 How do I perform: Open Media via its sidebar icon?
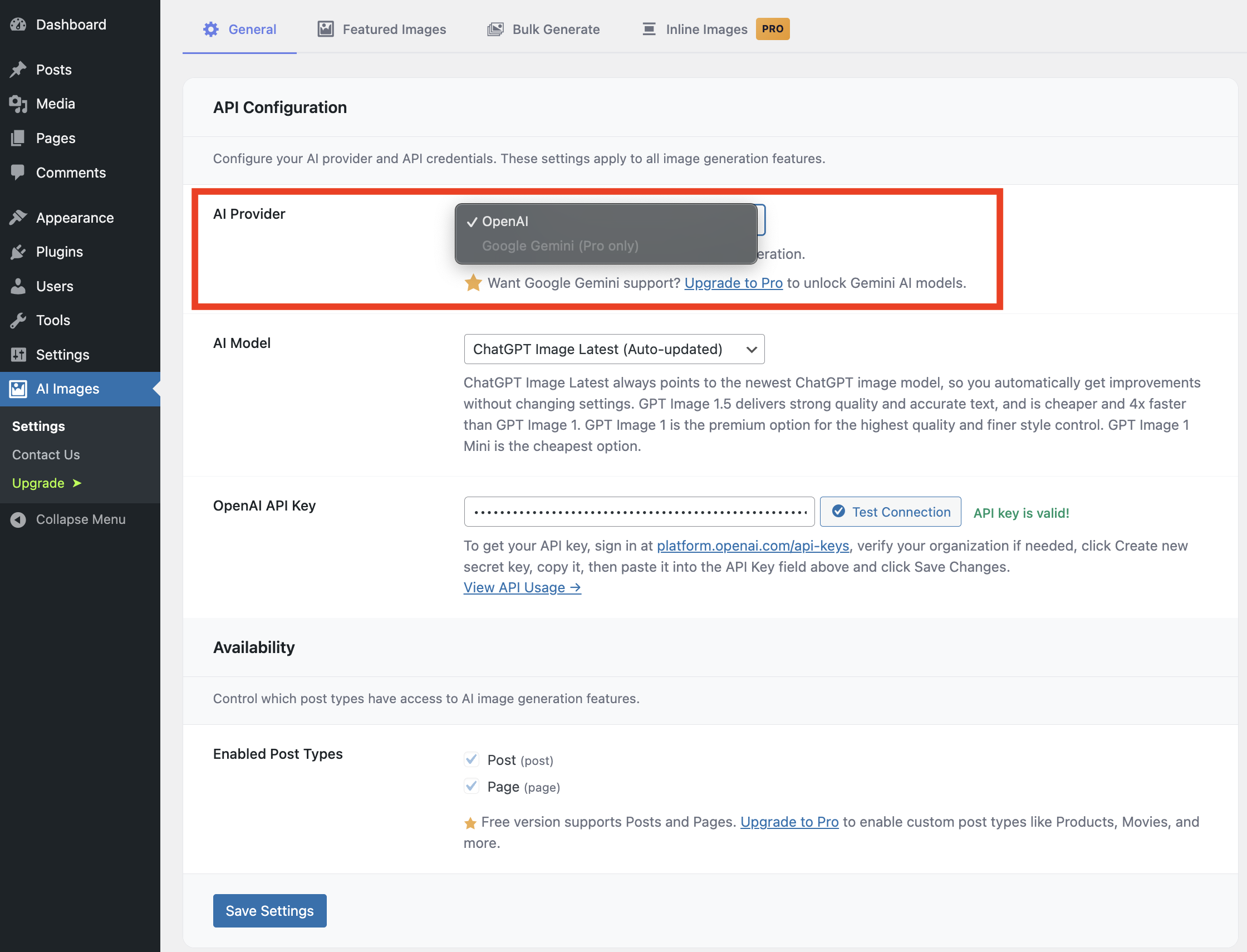pyautogui.click(x=18, y=104)
